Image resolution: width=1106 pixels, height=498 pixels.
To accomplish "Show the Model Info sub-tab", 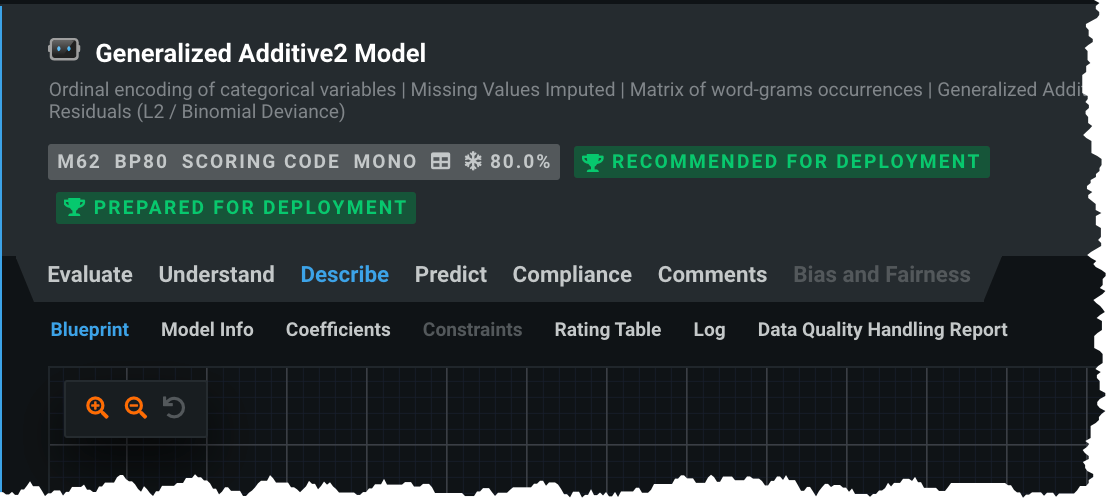I will tap(207, 330).
